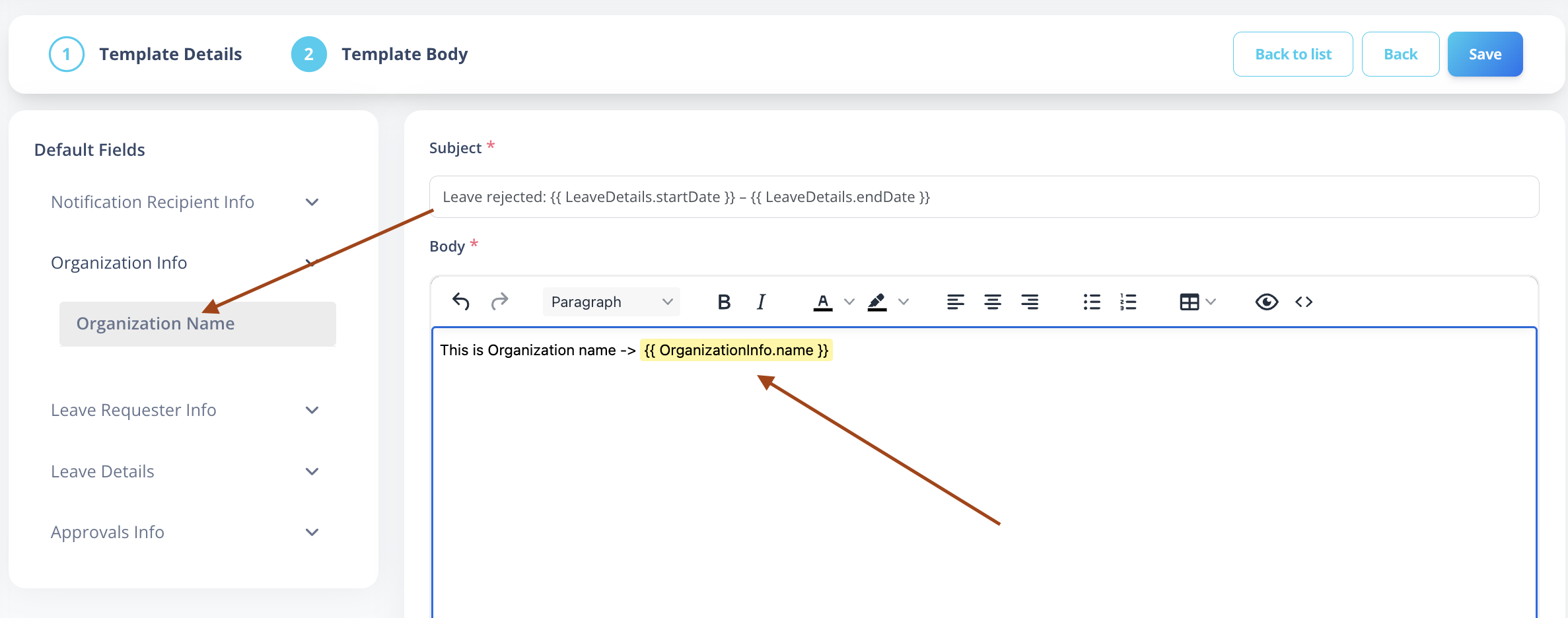Expand Notification Recipient Info section

click(185, 202)
